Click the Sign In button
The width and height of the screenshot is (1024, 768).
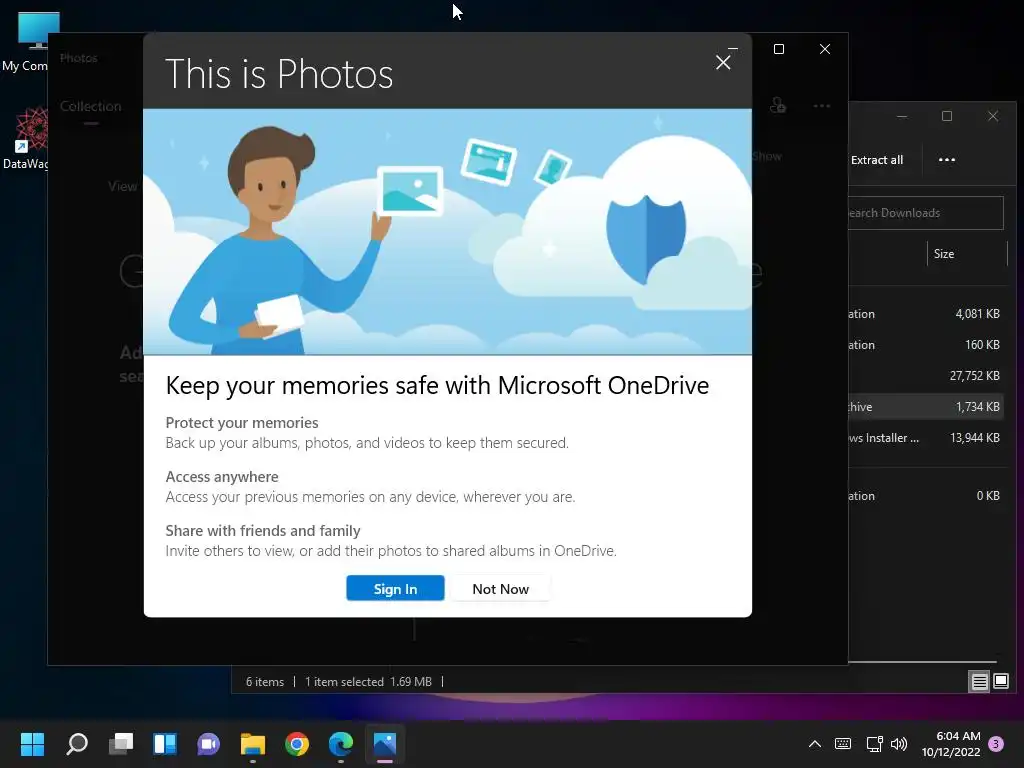[395, 588]
